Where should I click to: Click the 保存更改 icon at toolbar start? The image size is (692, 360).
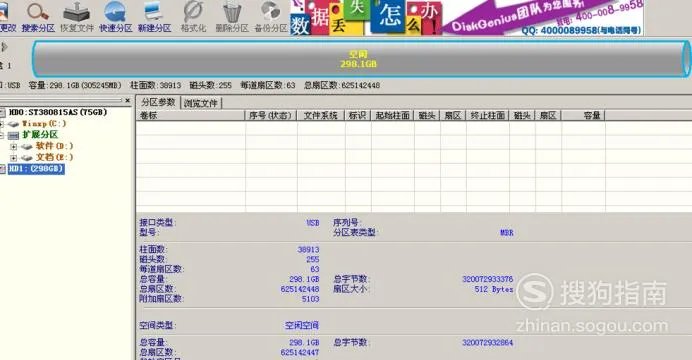click(5, 12)
